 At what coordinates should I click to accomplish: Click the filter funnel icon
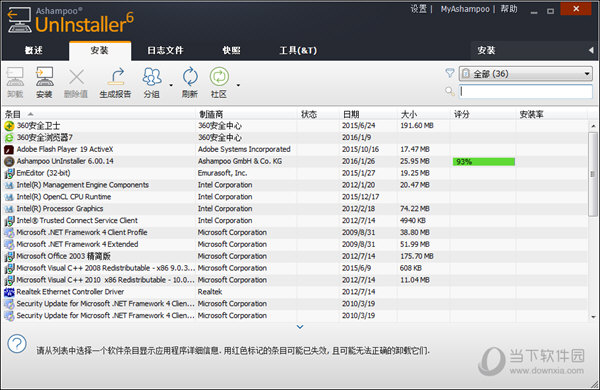pos(450,72)
